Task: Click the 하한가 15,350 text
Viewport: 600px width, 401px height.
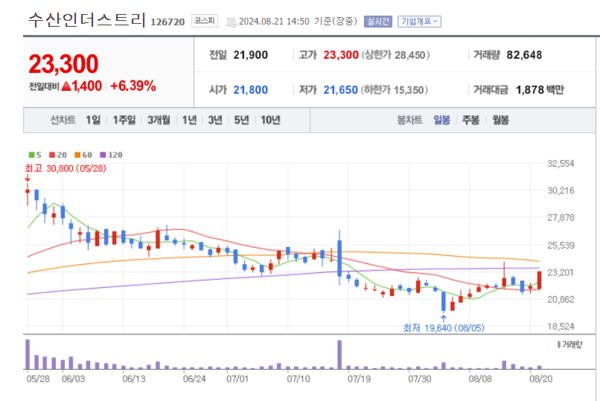Action: point(395,90)
